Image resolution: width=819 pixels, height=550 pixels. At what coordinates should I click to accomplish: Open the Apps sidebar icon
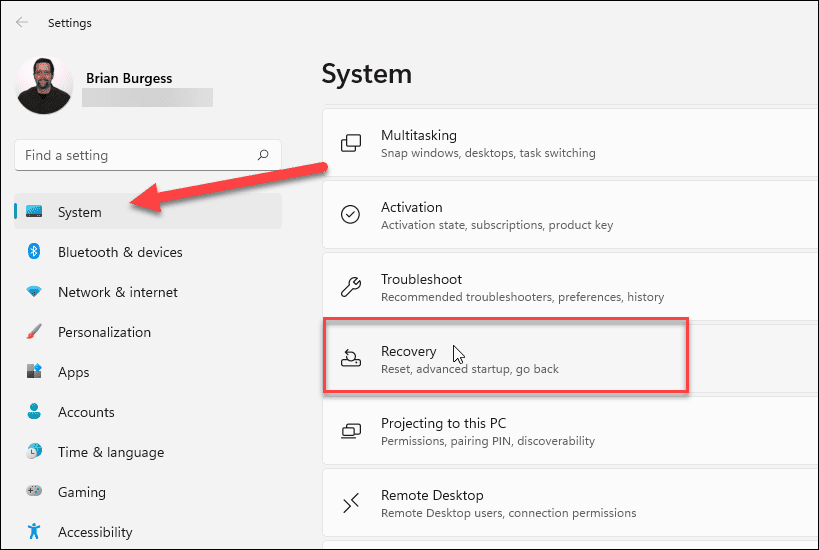[x=34, y=372]
